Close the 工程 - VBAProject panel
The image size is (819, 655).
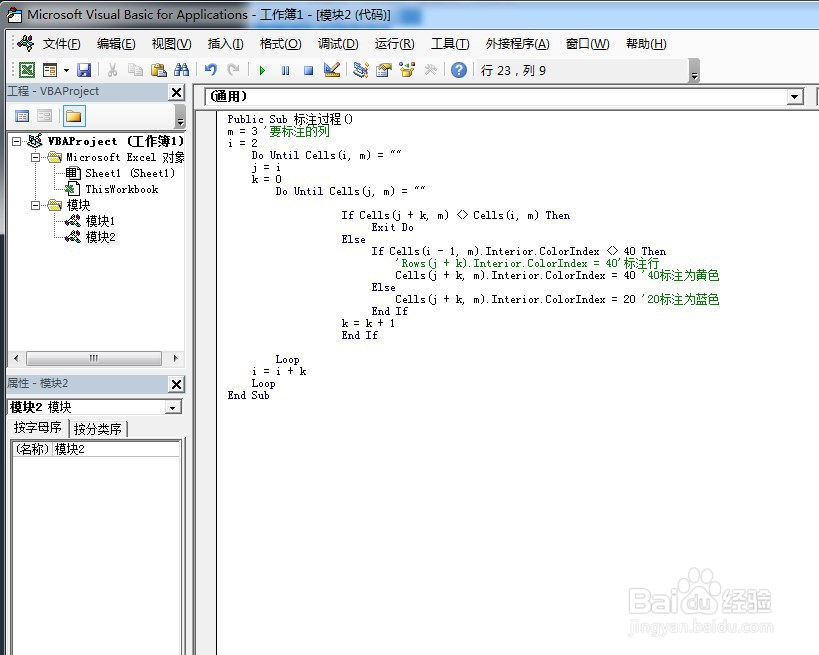point(177,92)
